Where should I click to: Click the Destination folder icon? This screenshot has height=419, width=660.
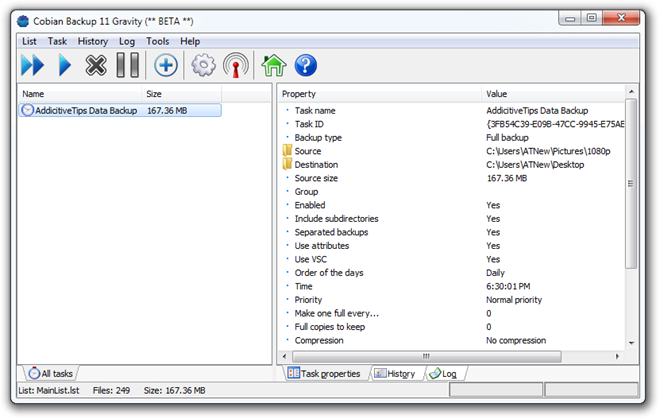click(287, 164)
